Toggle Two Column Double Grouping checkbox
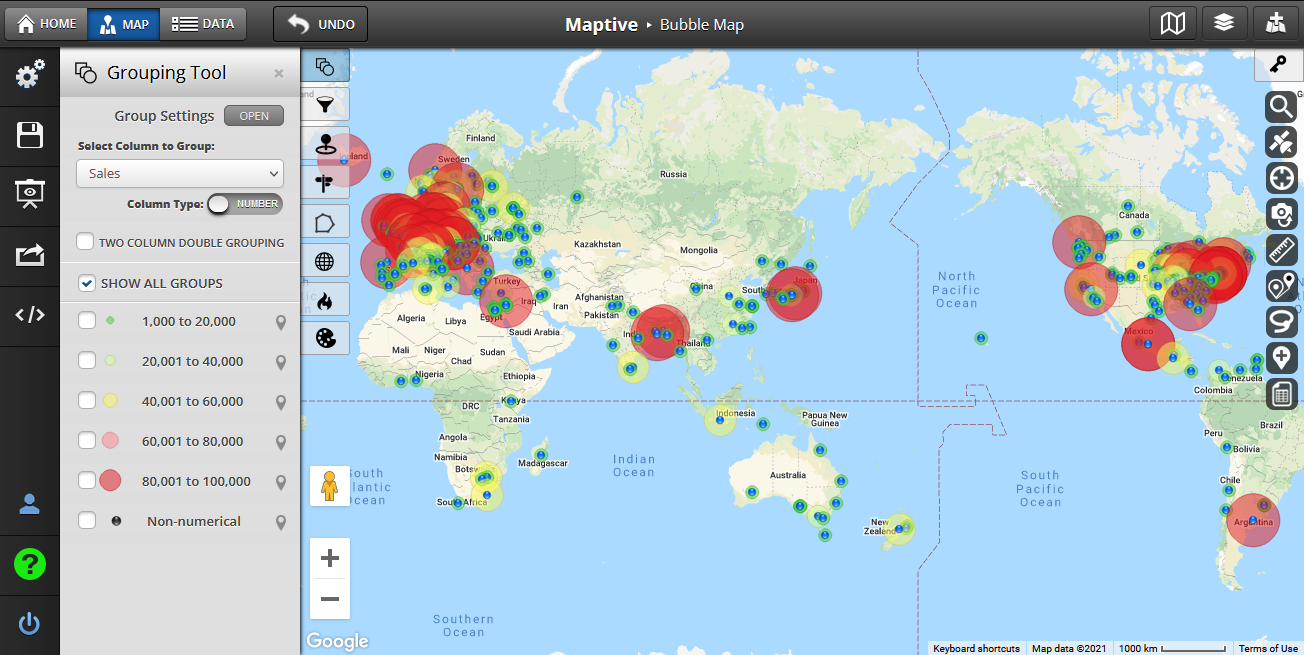 86,242
